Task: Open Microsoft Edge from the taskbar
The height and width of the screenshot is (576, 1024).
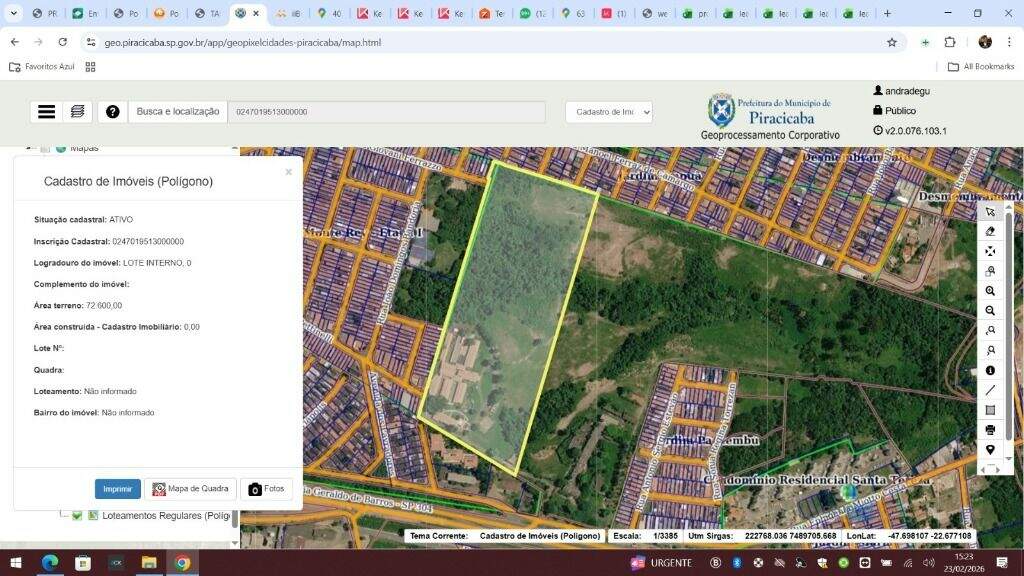Action: point(50,562)
